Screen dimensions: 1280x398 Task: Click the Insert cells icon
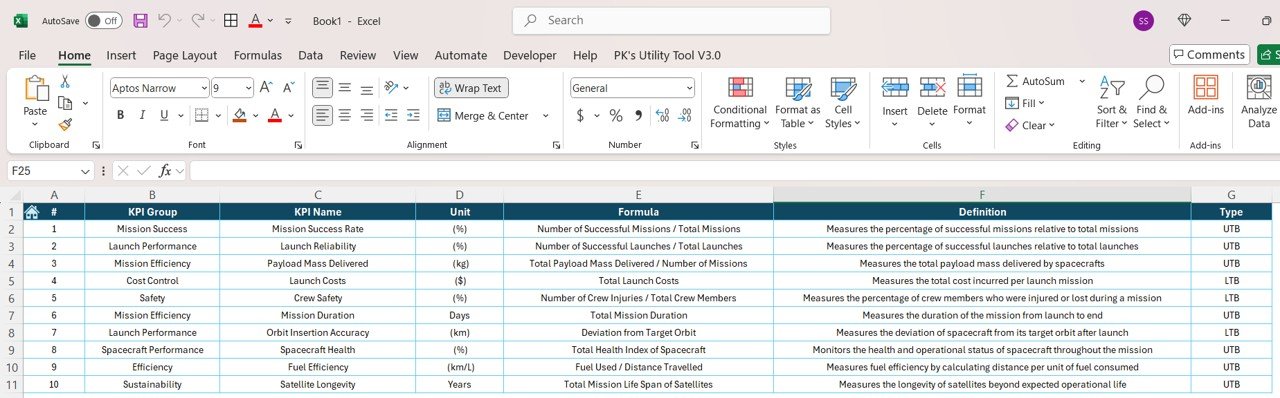[x=895, y=88]
